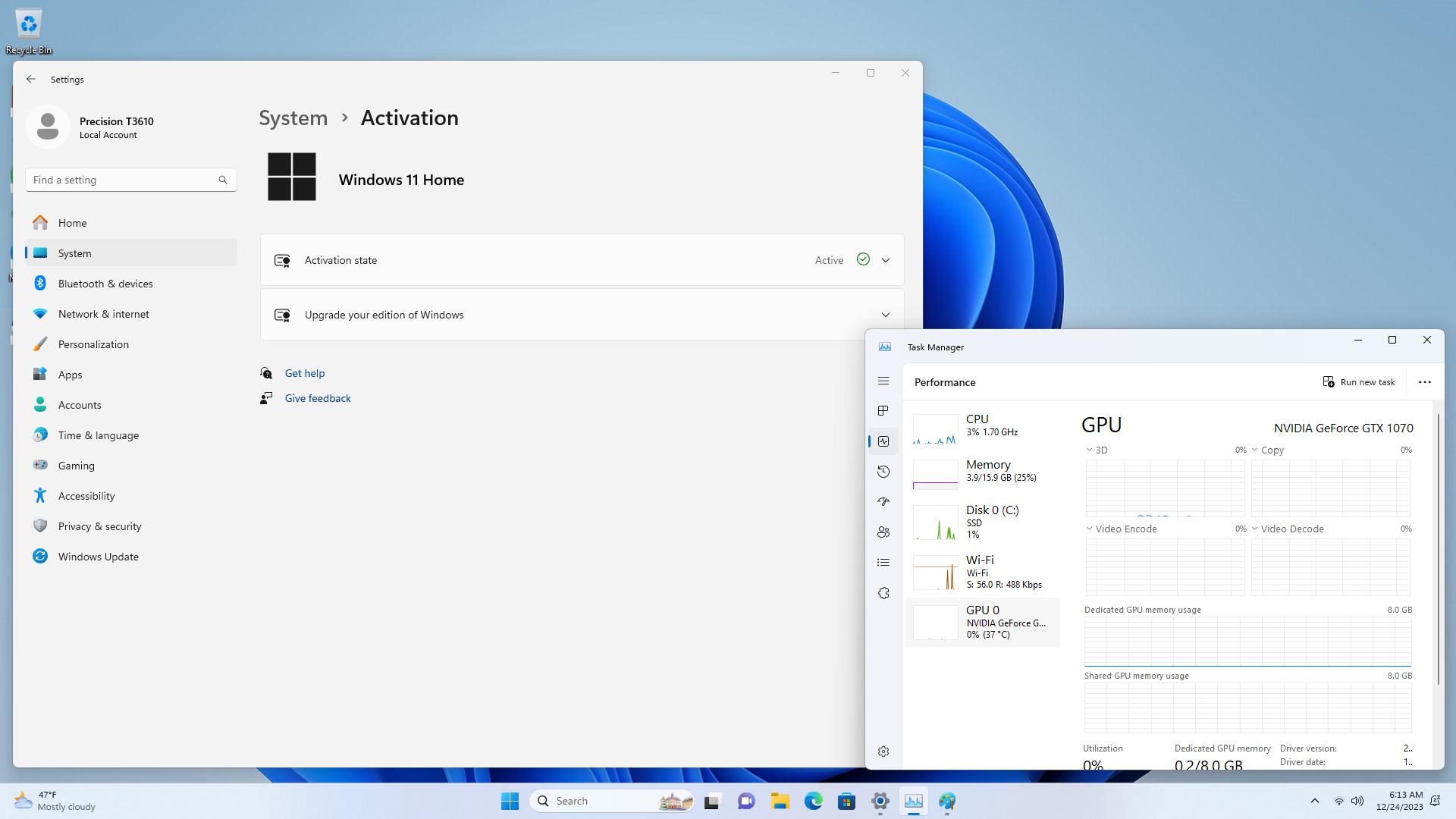Select the Recycle Bin desktop icon
Viewport: 1456px width, 819px height.
[29, 30]
